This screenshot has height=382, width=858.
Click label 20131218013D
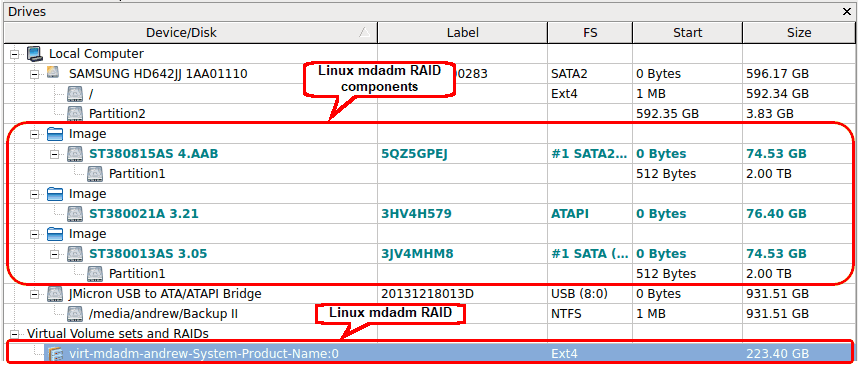427,294
